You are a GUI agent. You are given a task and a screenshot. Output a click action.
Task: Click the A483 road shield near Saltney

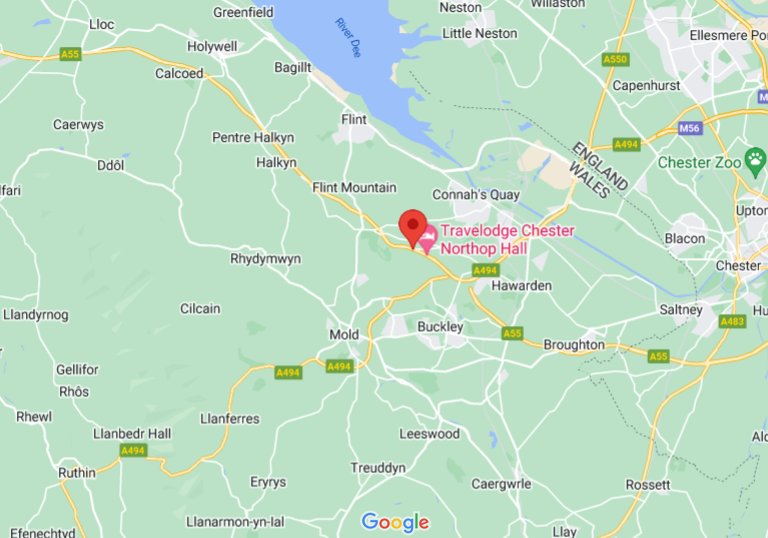coord(732,321)
